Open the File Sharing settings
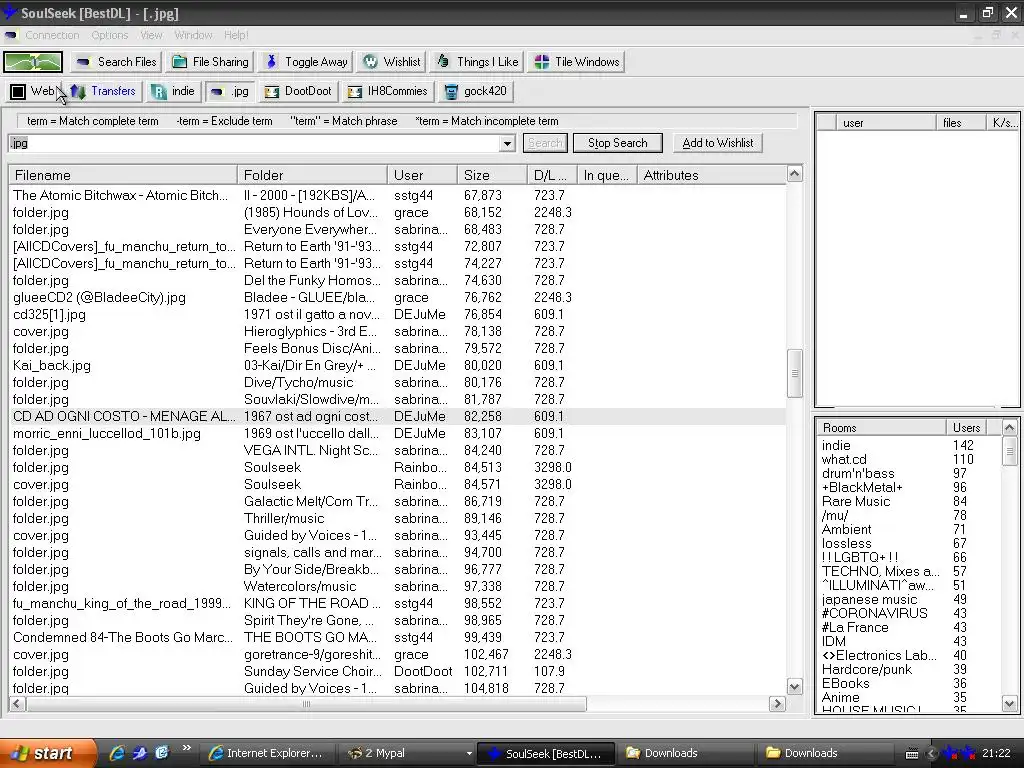The image size is (1024, 768). [210, 62]
